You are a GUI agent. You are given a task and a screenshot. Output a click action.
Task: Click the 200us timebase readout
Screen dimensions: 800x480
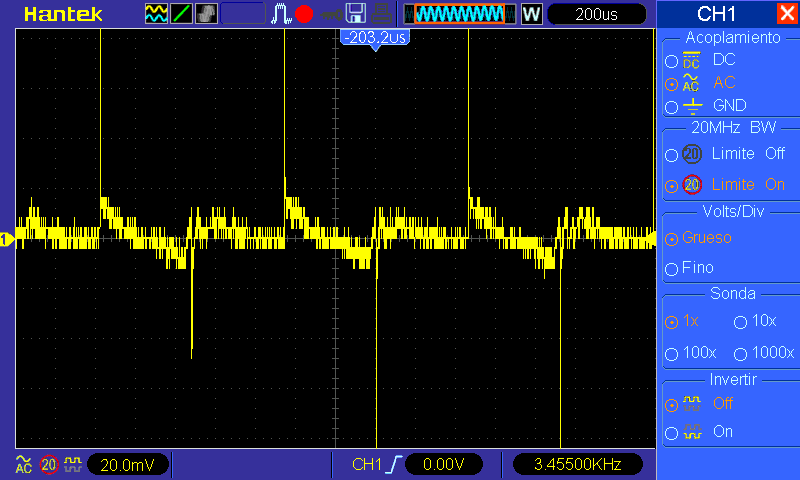pos(596,14)
